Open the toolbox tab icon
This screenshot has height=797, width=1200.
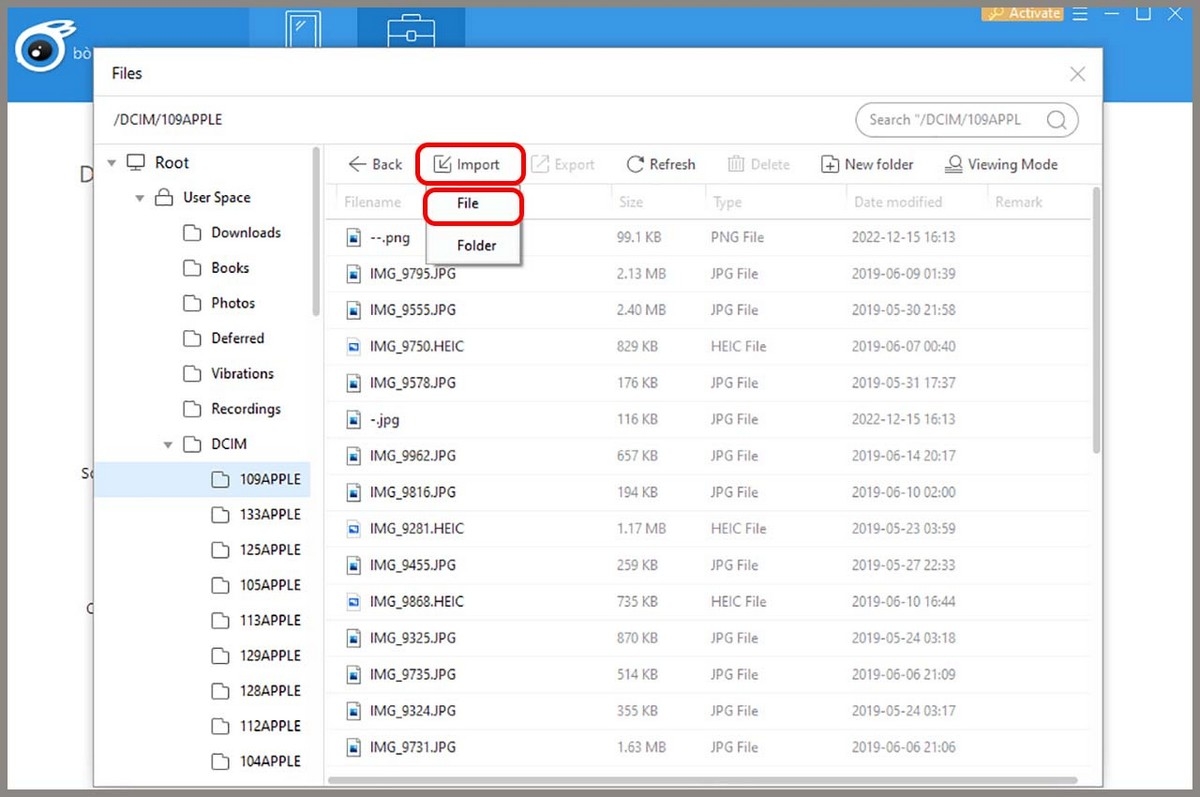(x=411, y=30)
